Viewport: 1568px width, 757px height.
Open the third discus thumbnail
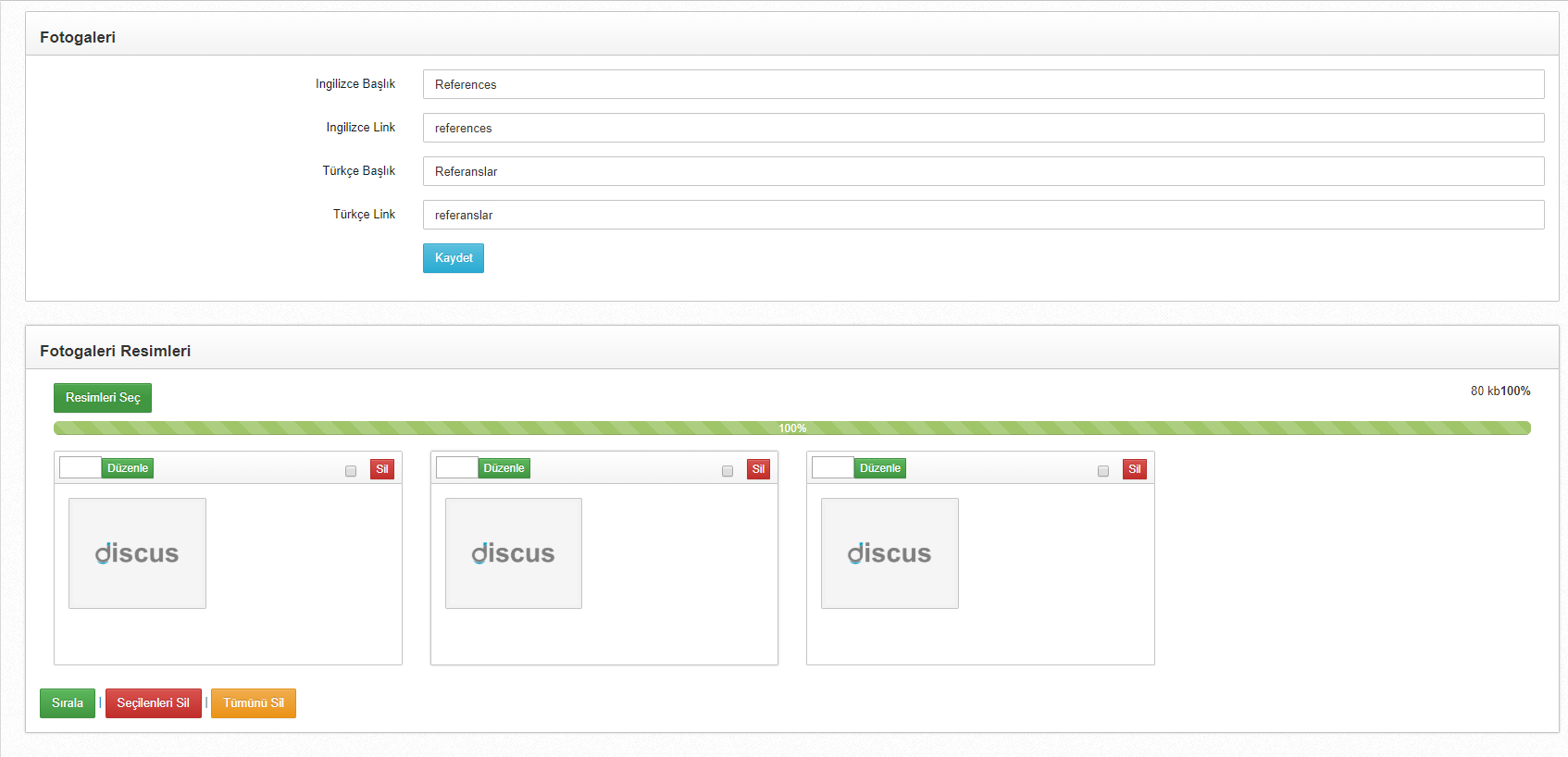point(890,553)
